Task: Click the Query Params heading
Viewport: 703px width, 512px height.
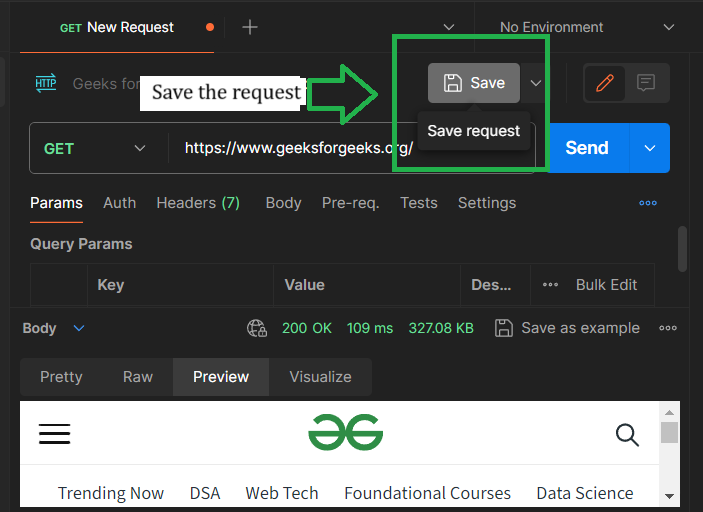Action: point(81,244)
